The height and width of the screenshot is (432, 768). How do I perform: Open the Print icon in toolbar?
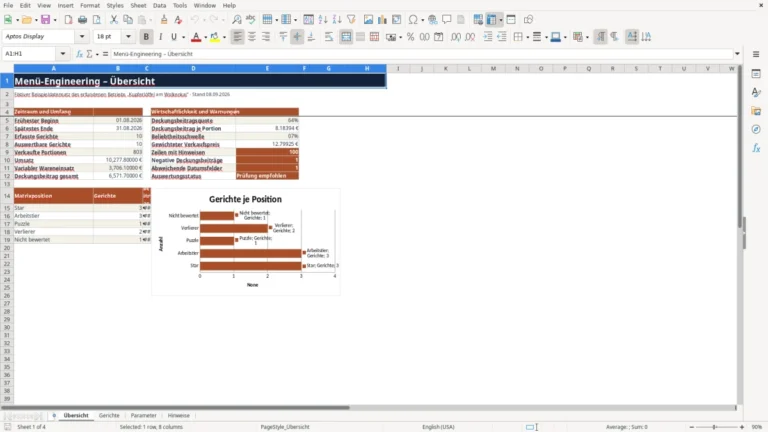tap(82, 20)
